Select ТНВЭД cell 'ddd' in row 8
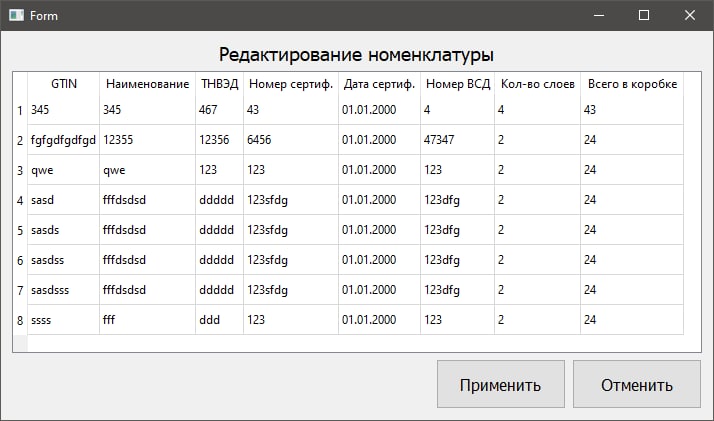The width and height of the screenshot is (714, 421). pos(219,320)
